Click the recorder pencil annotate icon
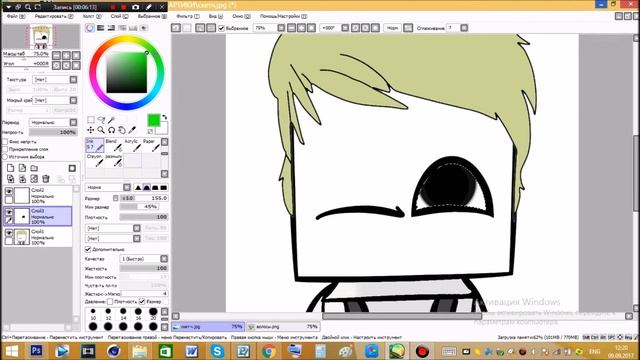Screen dimensions: 640x360 tap(149, 7)
